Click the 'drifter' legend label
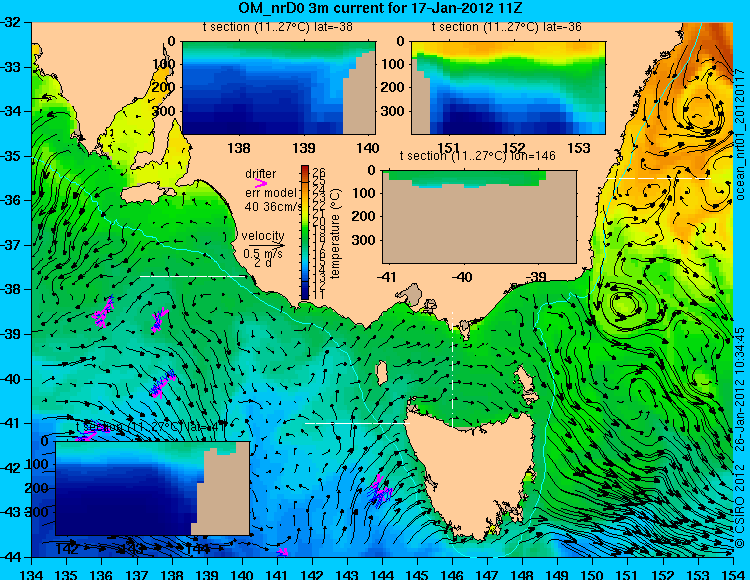 coord(261,174)
